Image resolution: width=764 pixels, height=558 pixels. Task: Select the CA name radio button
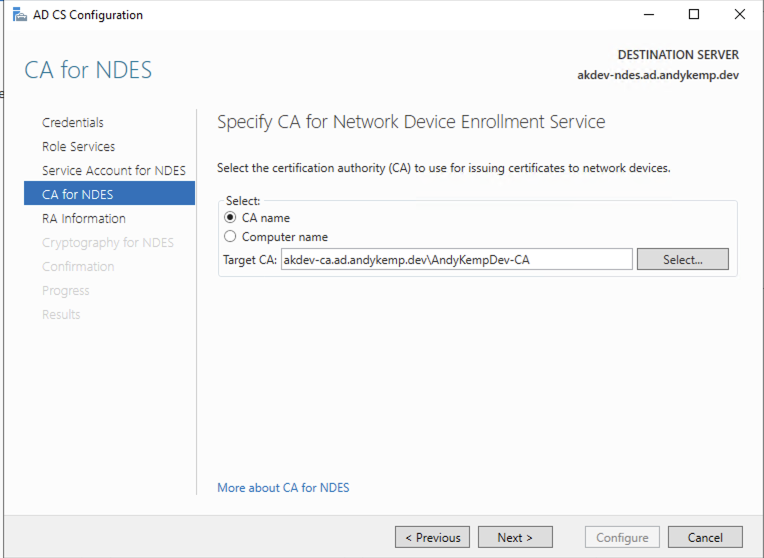pos(230,217)
